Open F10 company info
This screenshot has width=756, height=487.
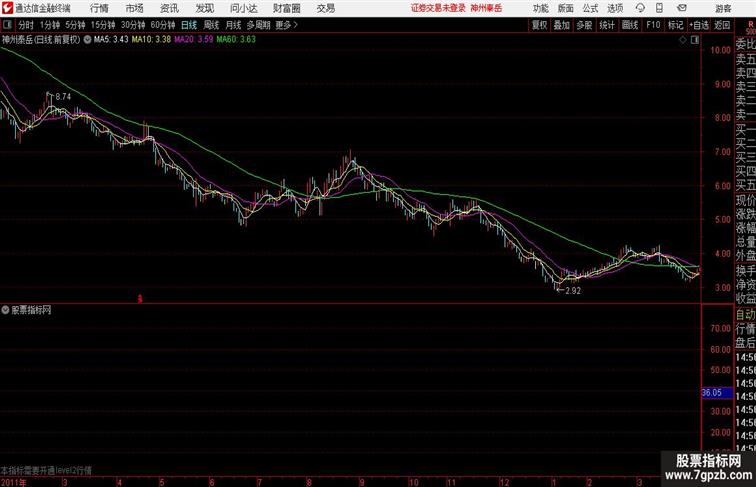click(653, 25)
